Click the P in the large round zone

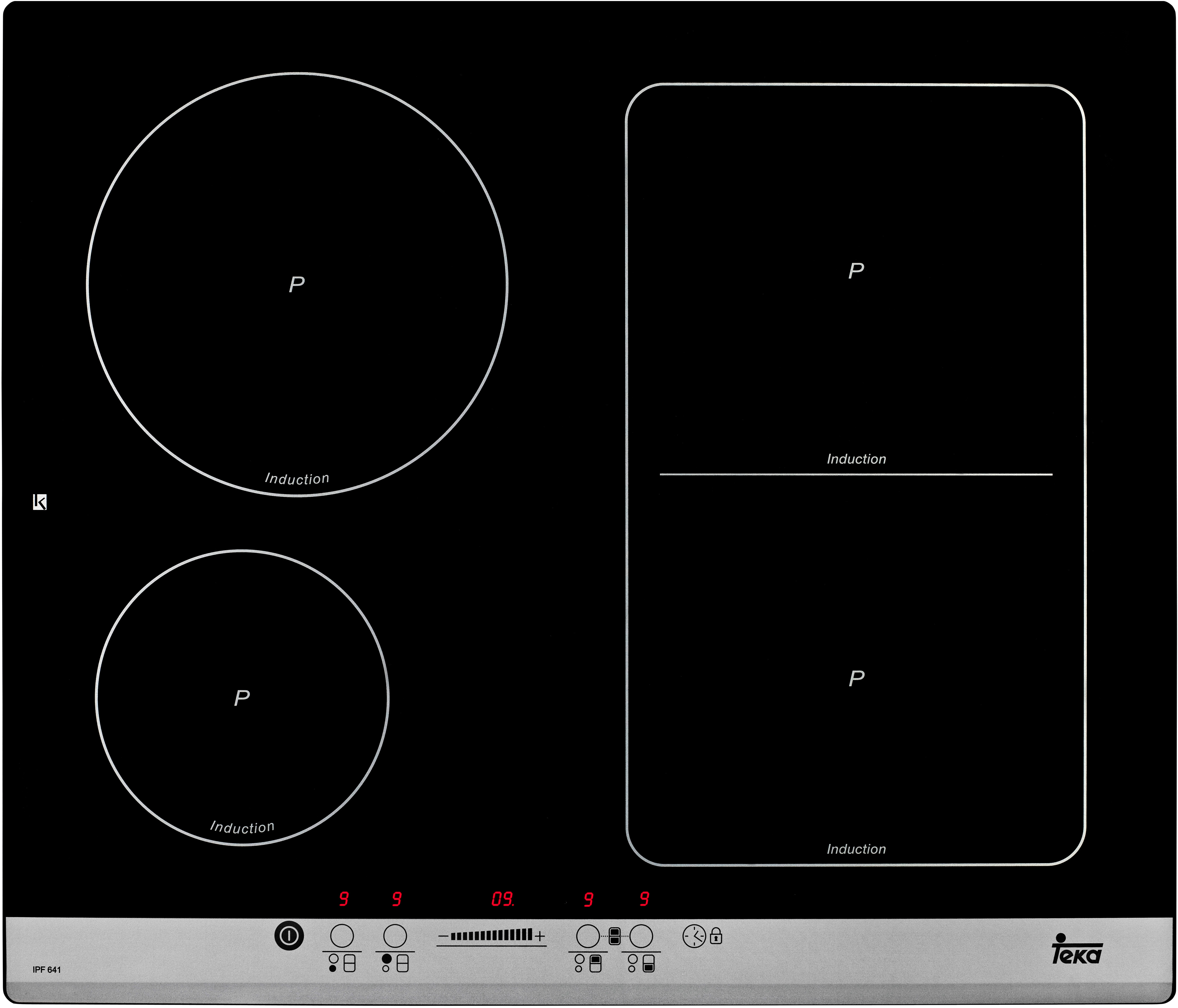pyautogui.click(x=297, y=284)
